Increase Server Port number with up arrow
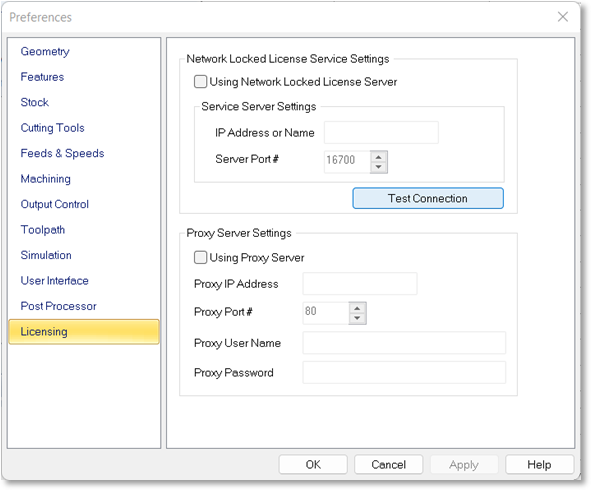The image size is (591, 490). pos(378,156)
